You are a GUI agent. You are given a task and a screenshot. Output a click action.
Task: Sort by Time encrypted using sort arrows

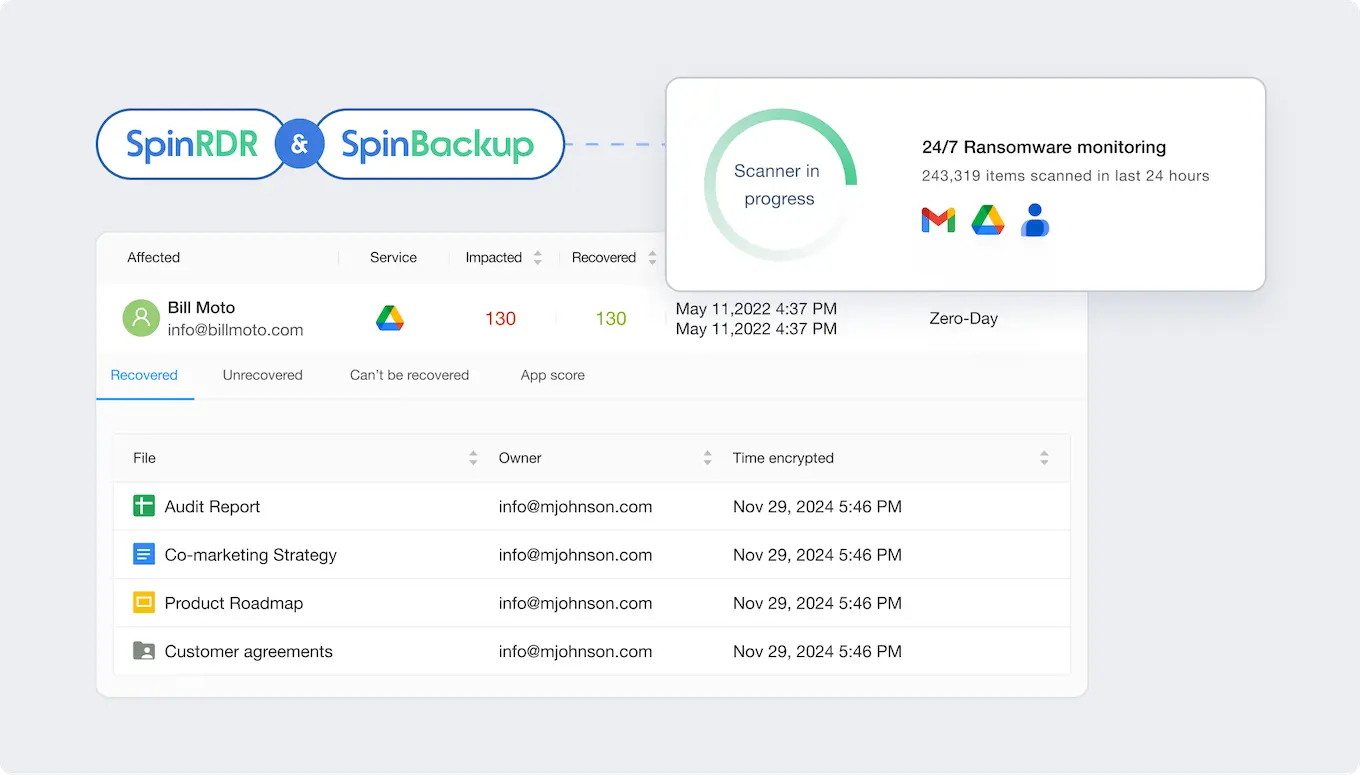pyautogui.click(x=1044, y=458)
